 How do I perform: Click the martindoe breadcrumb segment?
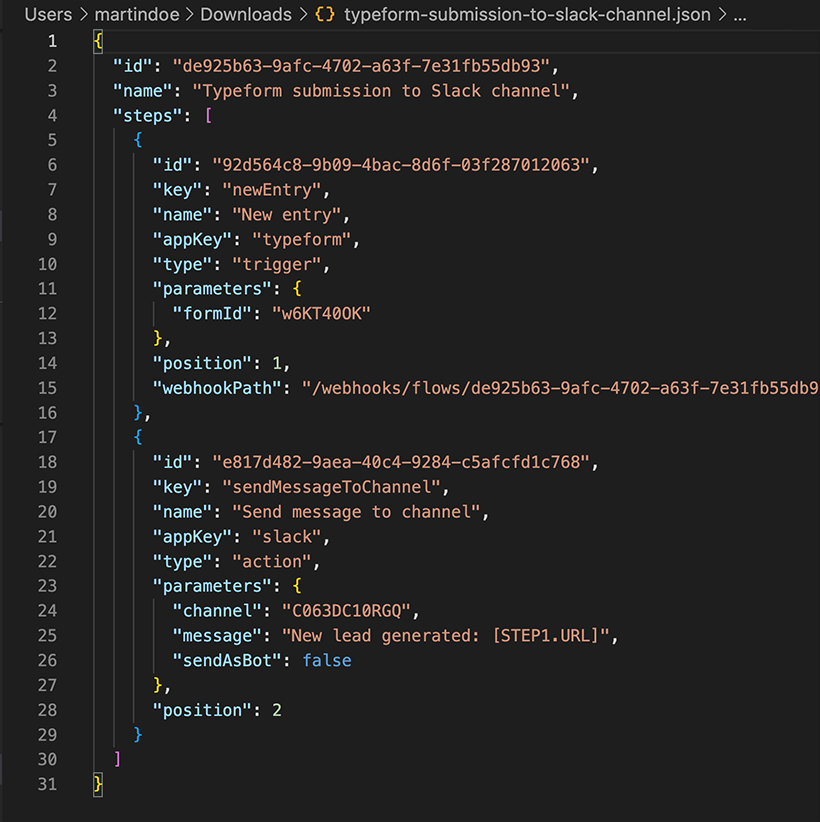[x=137, y=15]
